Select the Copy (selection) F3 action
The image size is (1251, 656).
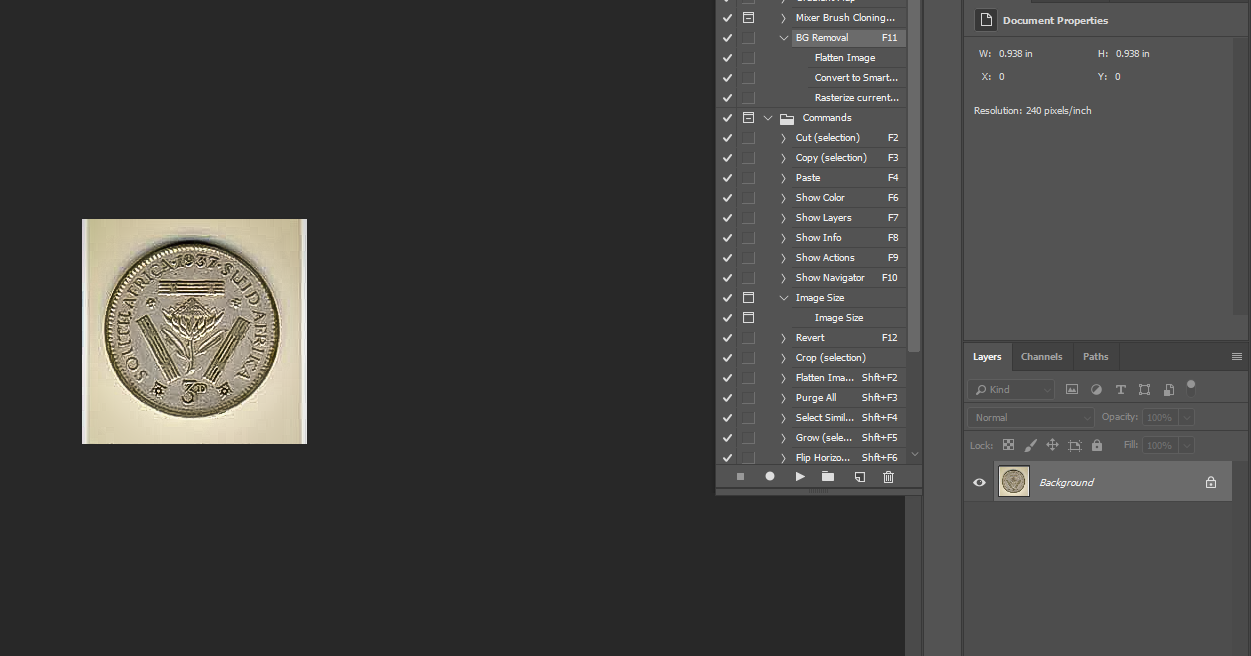[849, 158]
